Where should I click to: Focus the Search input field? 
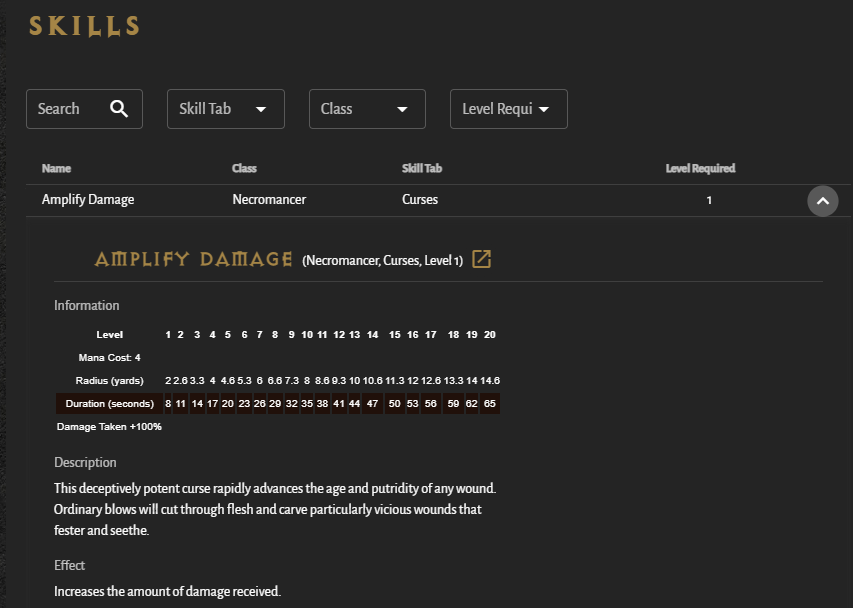84,109
